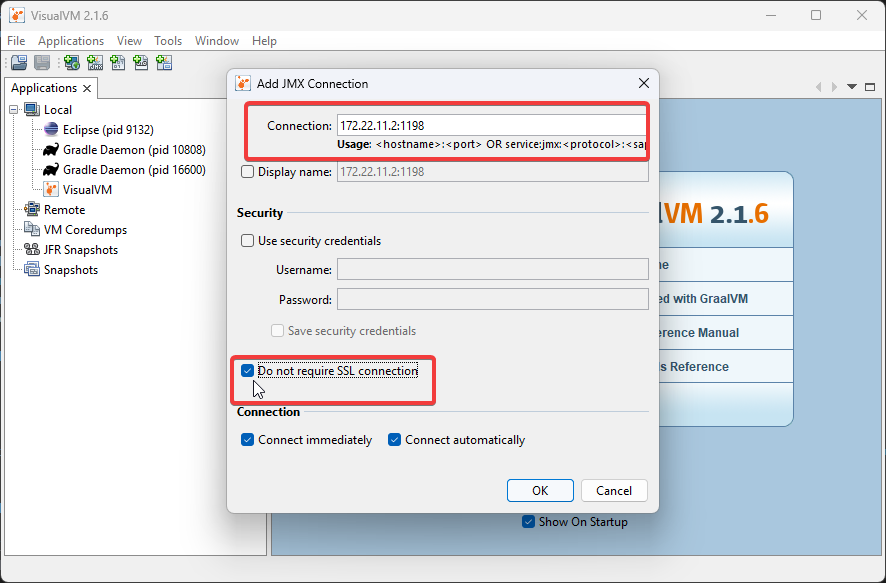The height and width of the screenshot is (583, 886).
Task: Uncheck Do not require SSL connection
Action: [248, 371]
